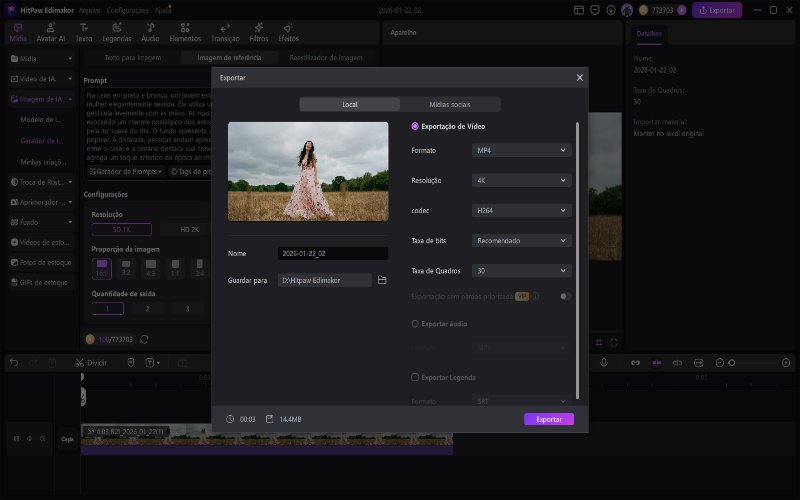Click the microphone icon on timeline toolbar

tap(605, 362)
